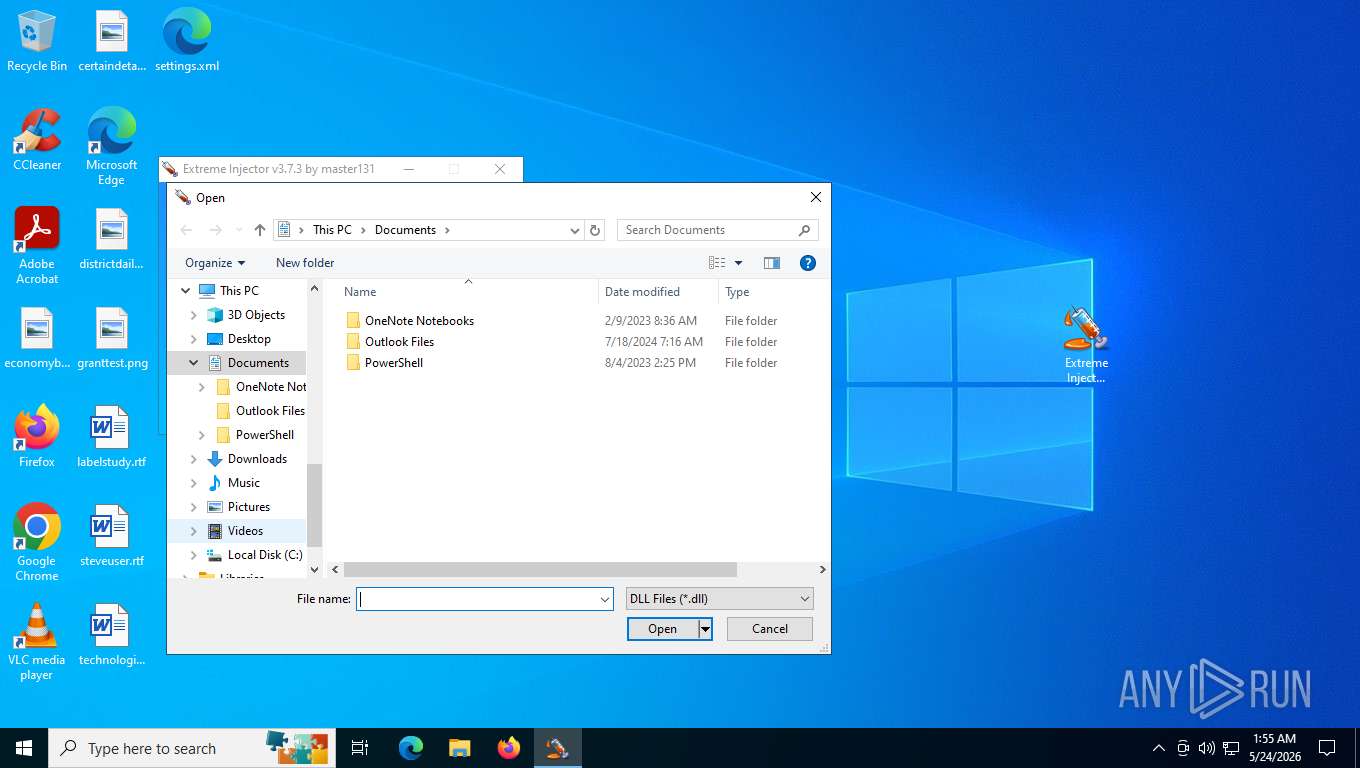This screenshot has height=768, width=1360.
Task: Click the taskbar search box
Action: (190, 748)
